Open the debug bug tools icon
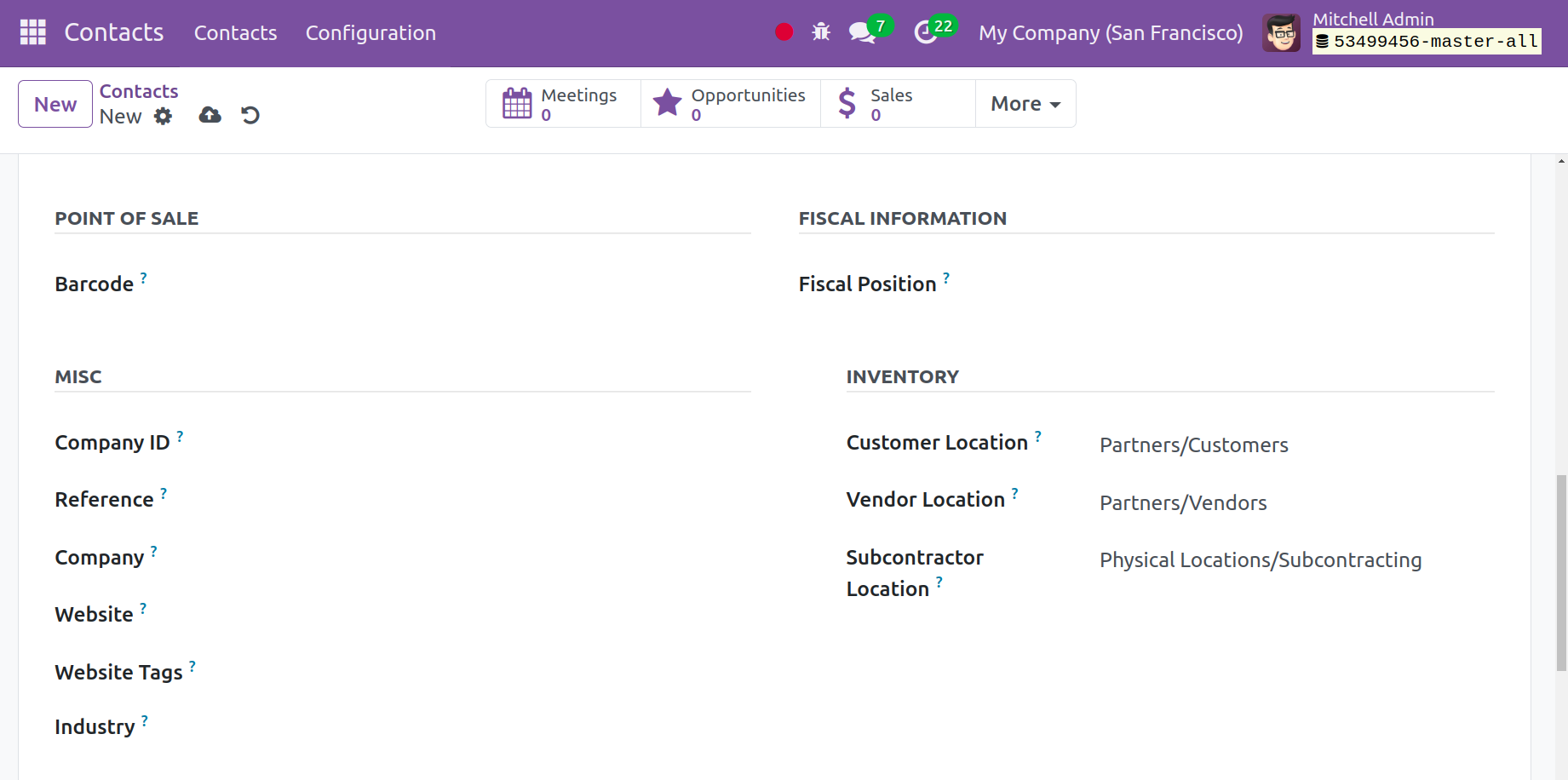The image size is (1568, 780). [821, 32]
